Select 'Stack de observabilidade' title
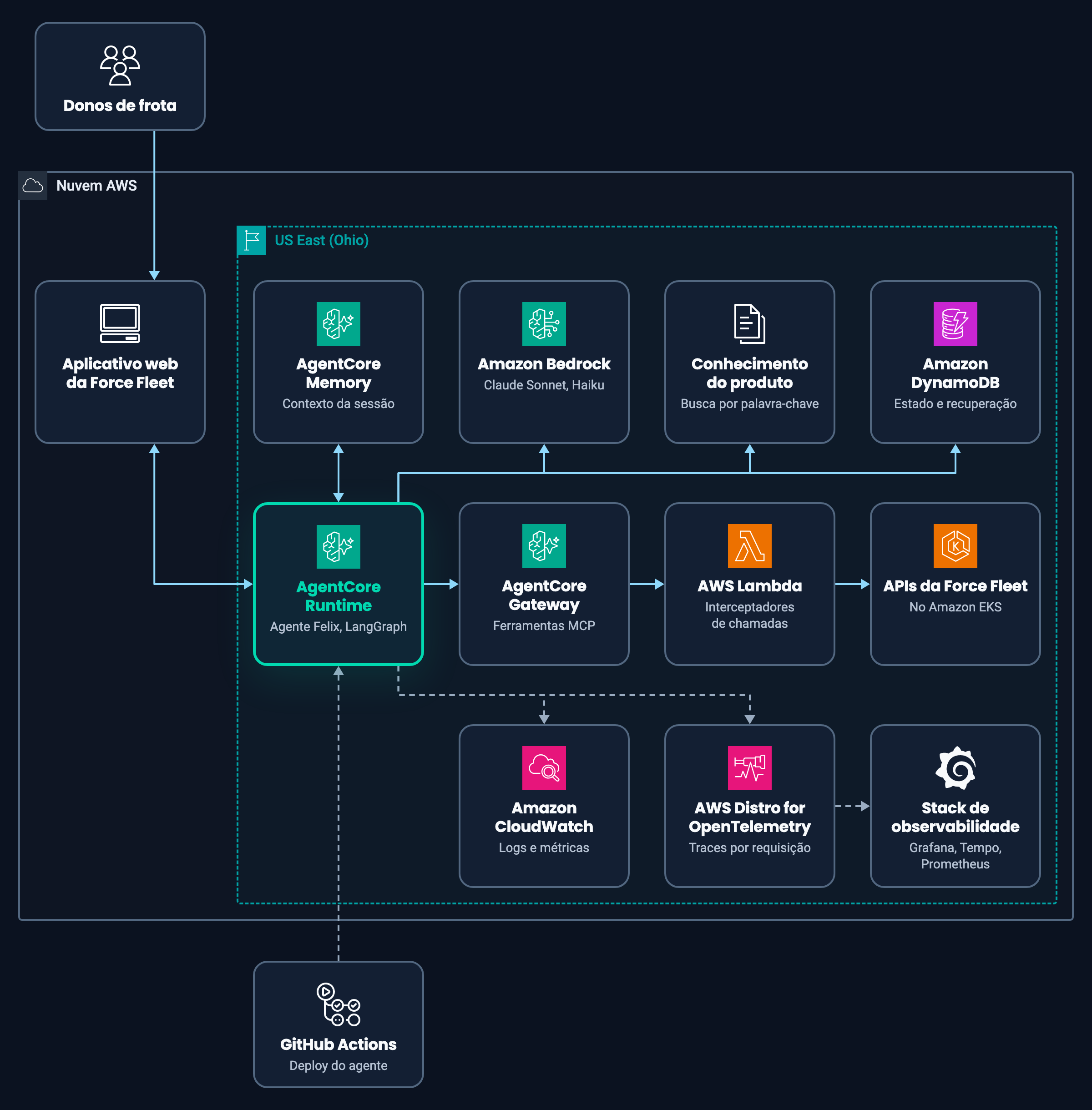 click(955, 817)
